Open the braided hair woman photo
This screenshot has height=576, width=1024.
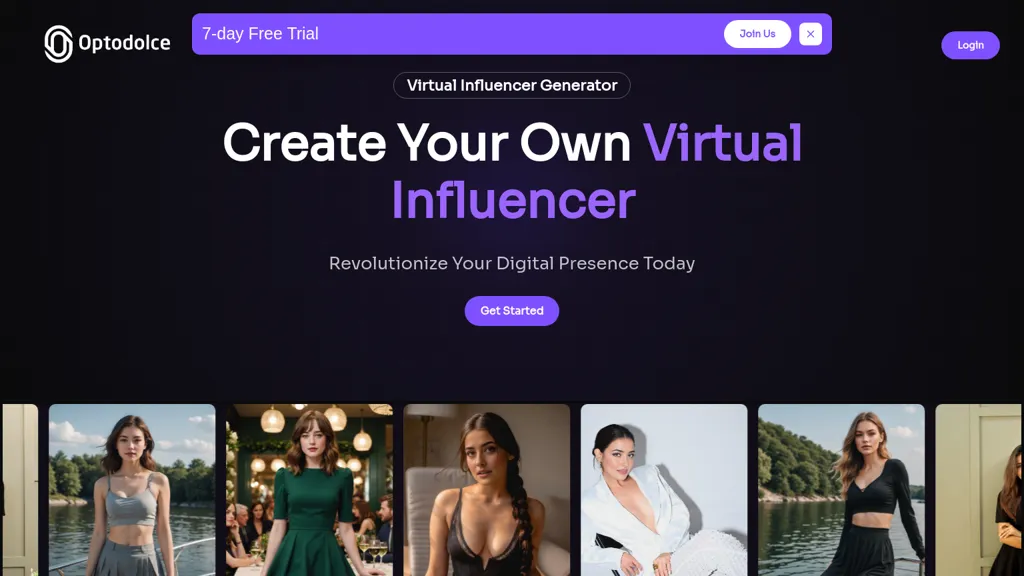tap(487, 490)
